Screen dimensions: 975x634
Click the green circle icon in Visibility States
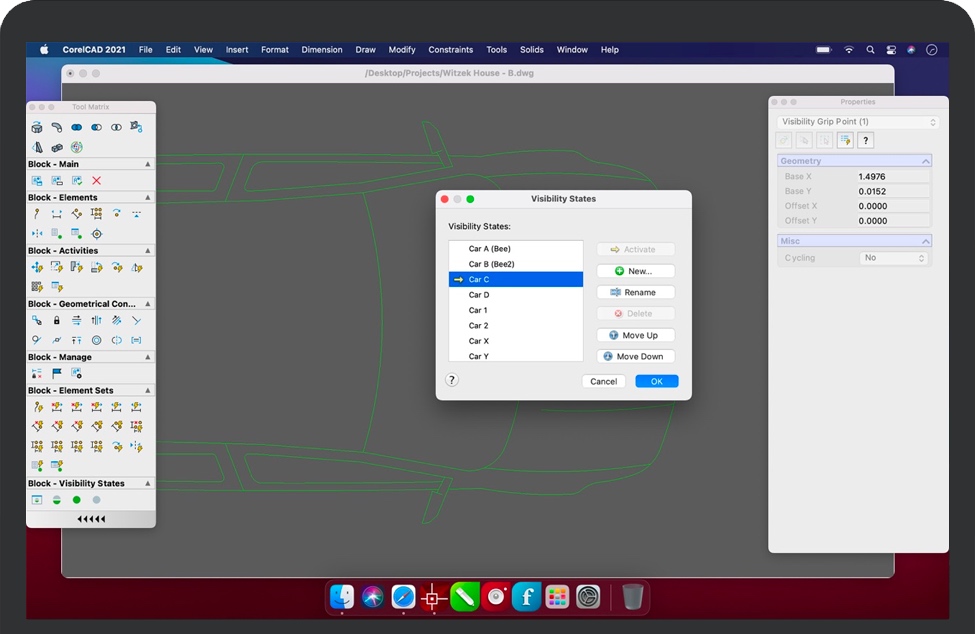76,500
